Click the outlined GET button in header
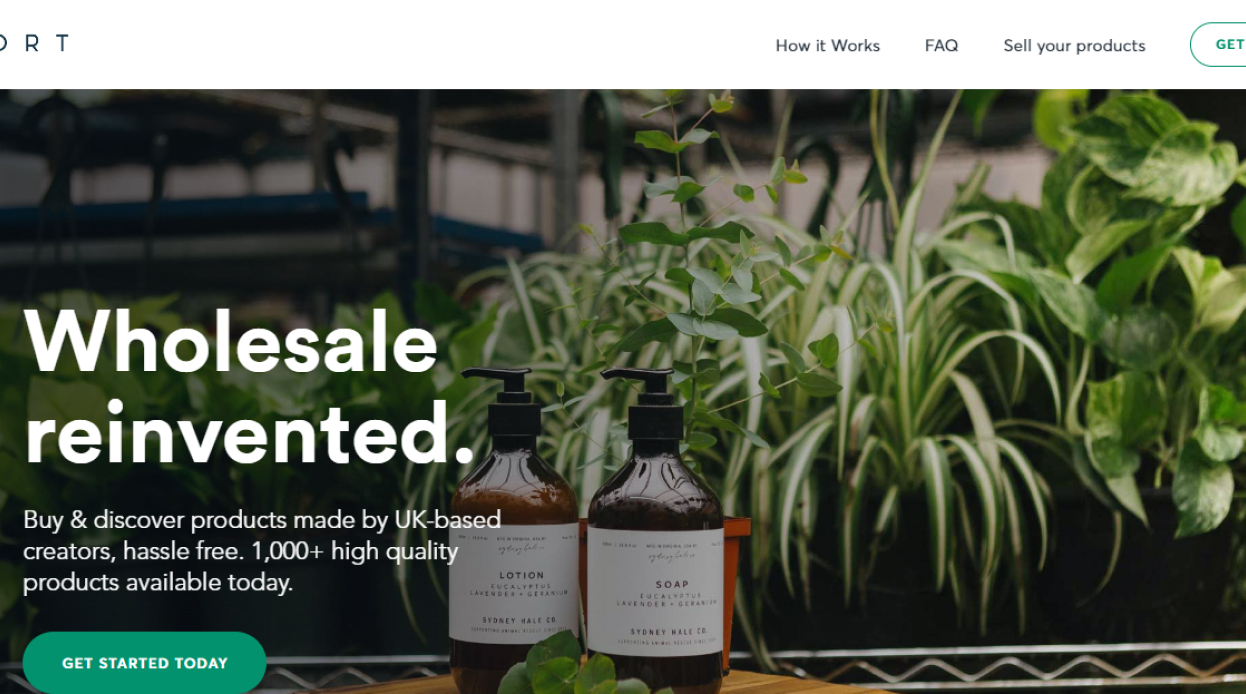 pos(1219,45)
